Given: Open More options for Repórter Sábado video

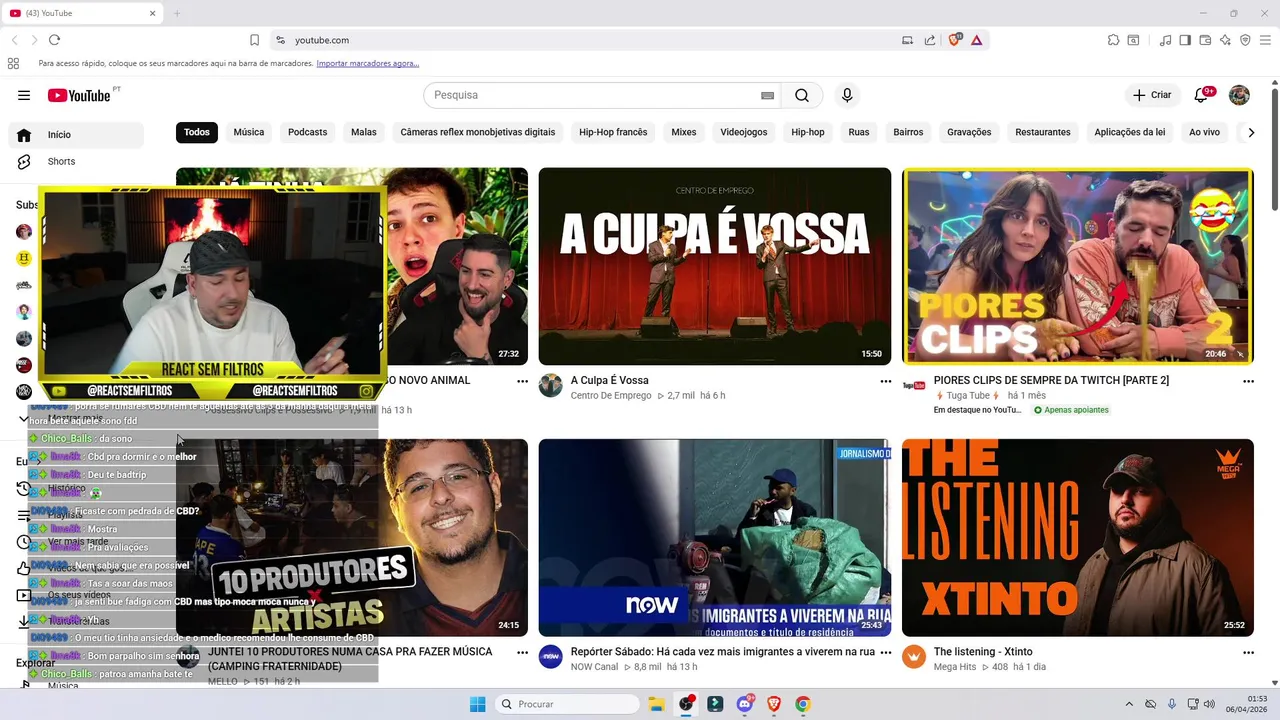Looking at the screenshot, I should pyautogui.click(x=885, y=652).
